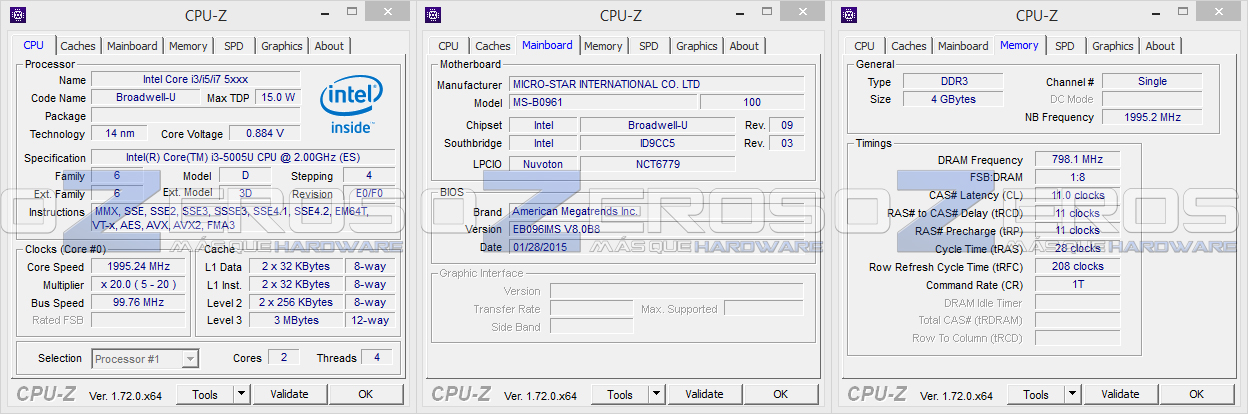Image resolution: width=1248 pixels, height=414 pixels.
Task: Expand Tools dropdown arrow in CPU window
Action: click(x=240, y=394)
